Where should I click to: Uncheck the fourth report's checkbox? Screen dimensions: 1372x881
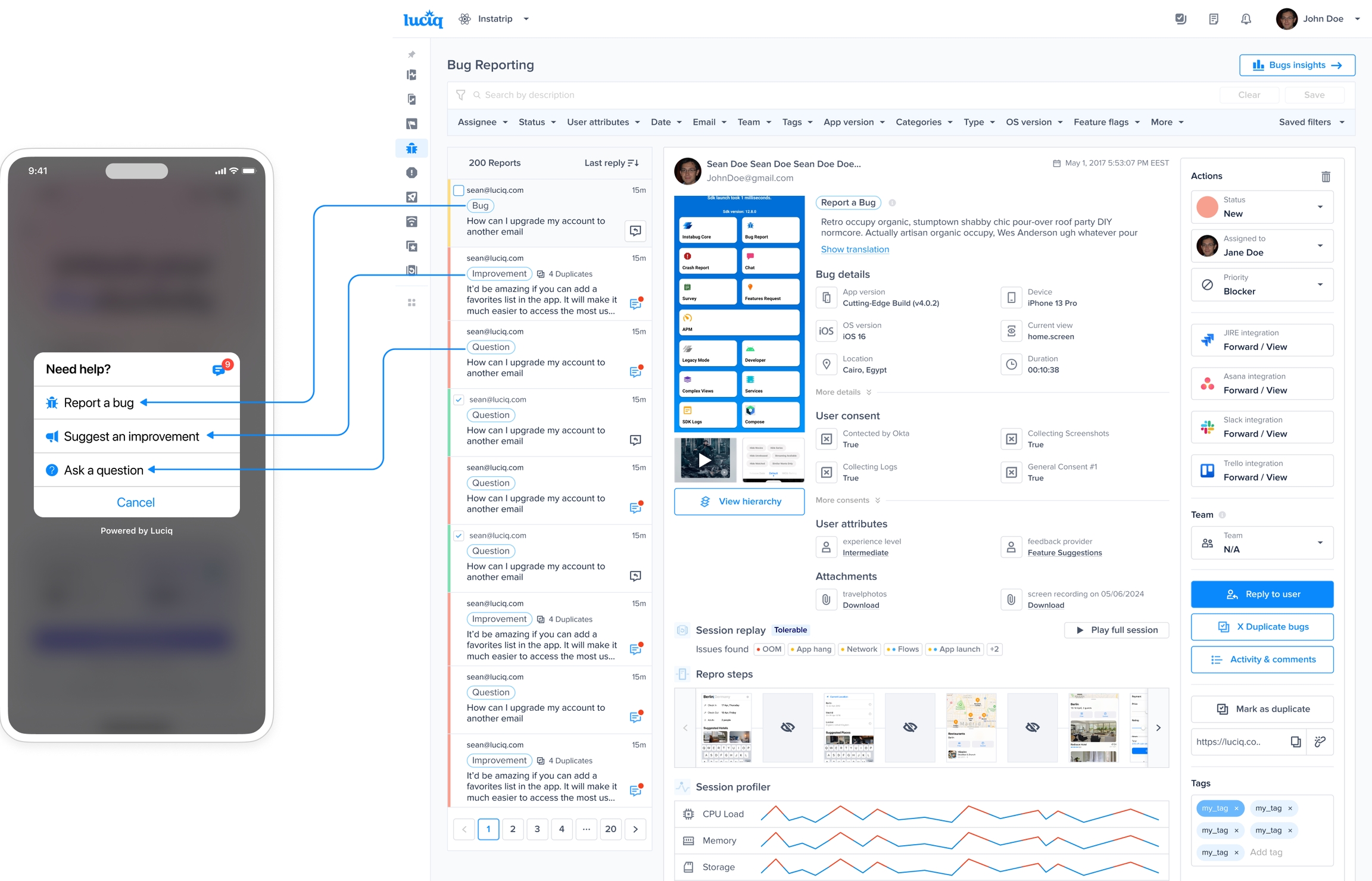pyautogui.click(x=459, y=399)
